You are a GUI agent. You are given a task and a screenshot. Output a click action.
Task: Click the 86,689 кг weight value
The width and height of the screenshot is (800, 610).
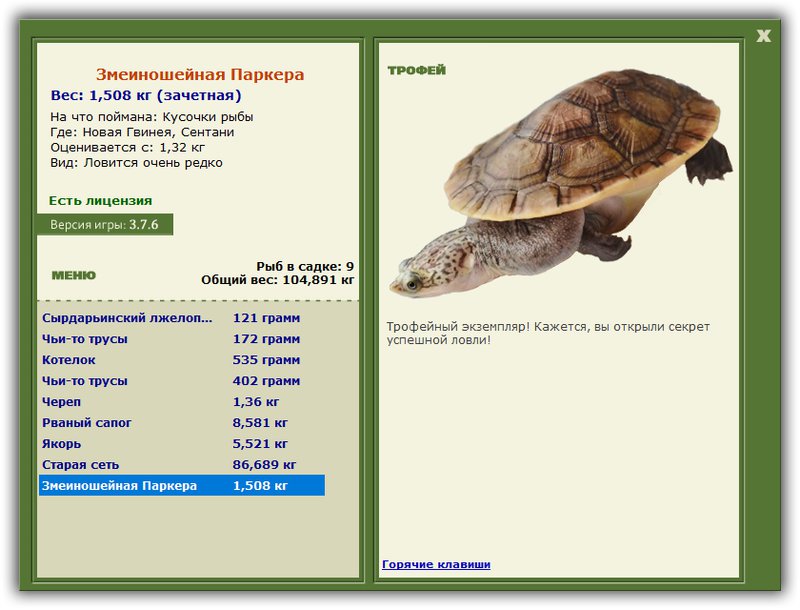click(264, 464)
